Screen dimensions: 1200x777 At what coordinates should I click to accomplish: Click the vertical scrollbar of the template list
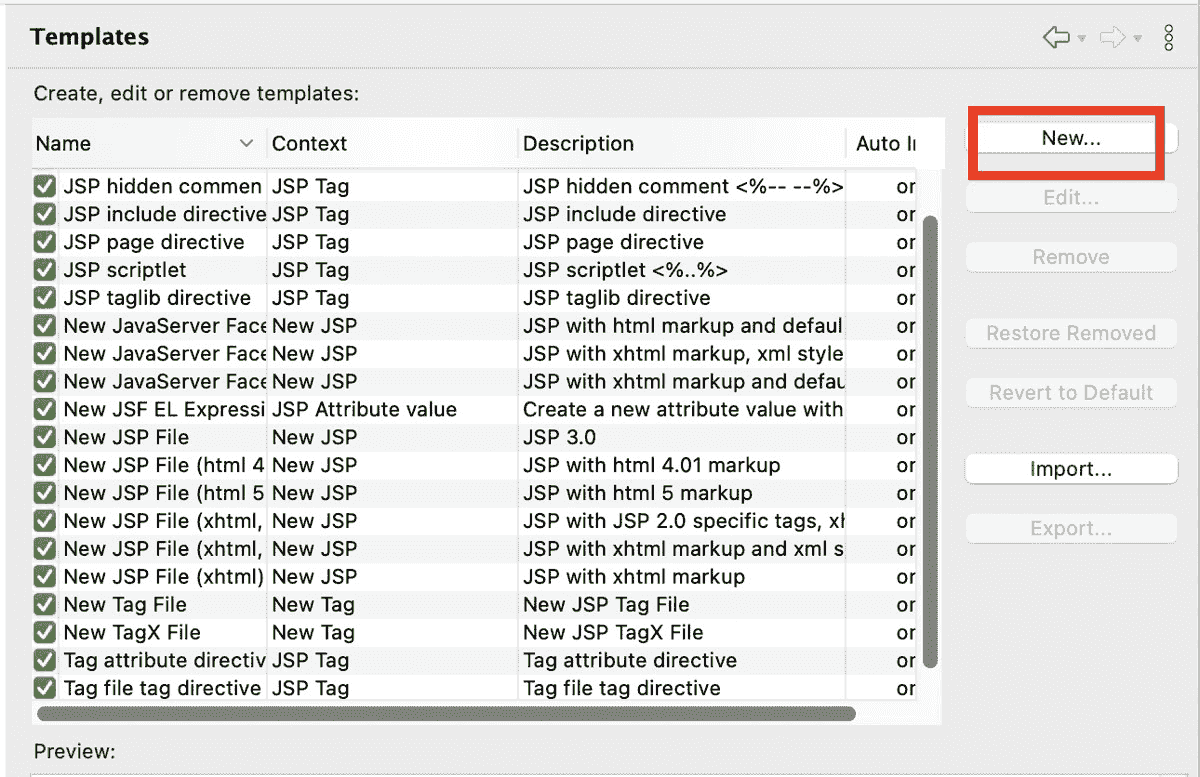tap(930, 440)
